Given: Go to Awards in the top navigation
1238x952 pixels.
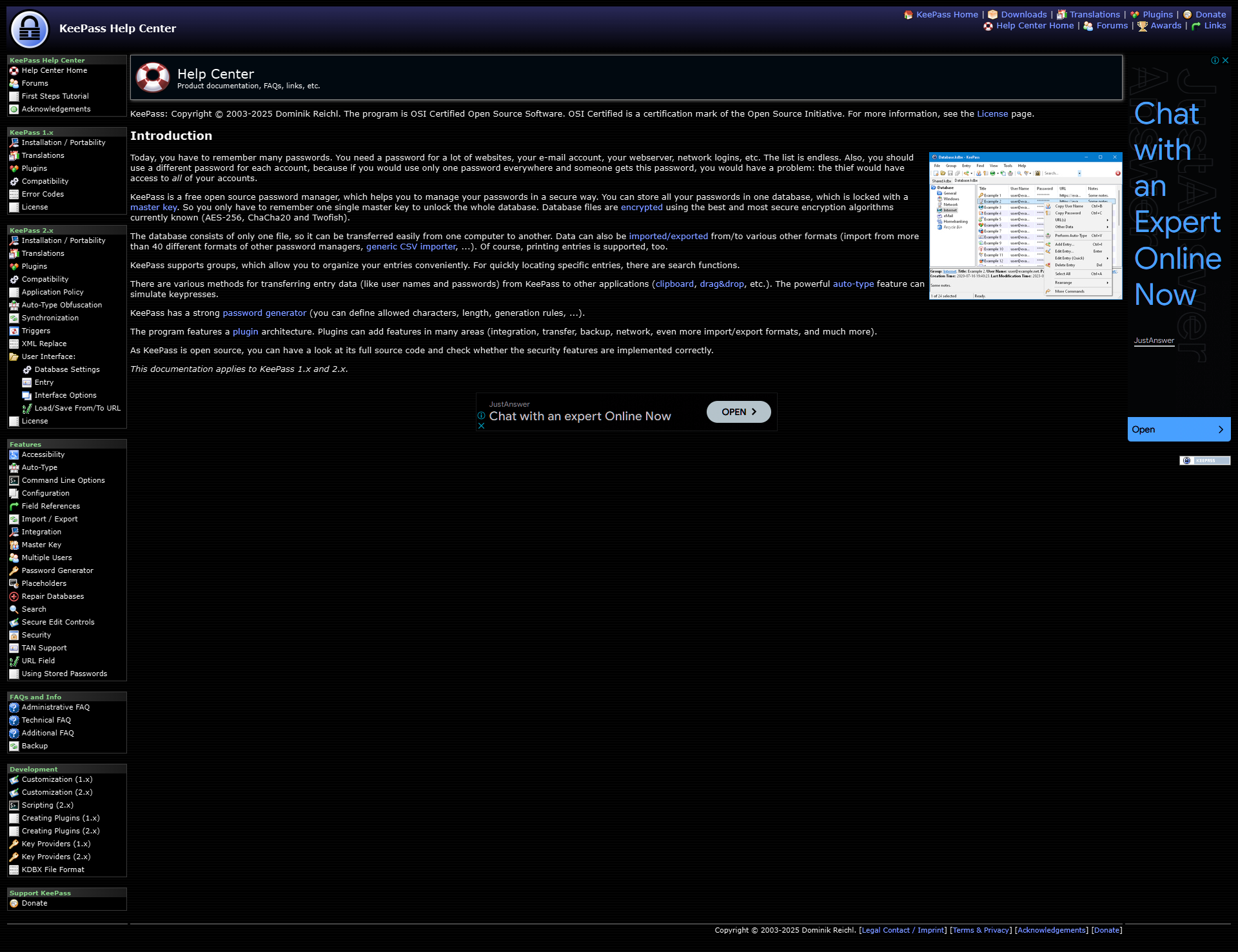Looking at the screenshot, I should click(1166, 26).
